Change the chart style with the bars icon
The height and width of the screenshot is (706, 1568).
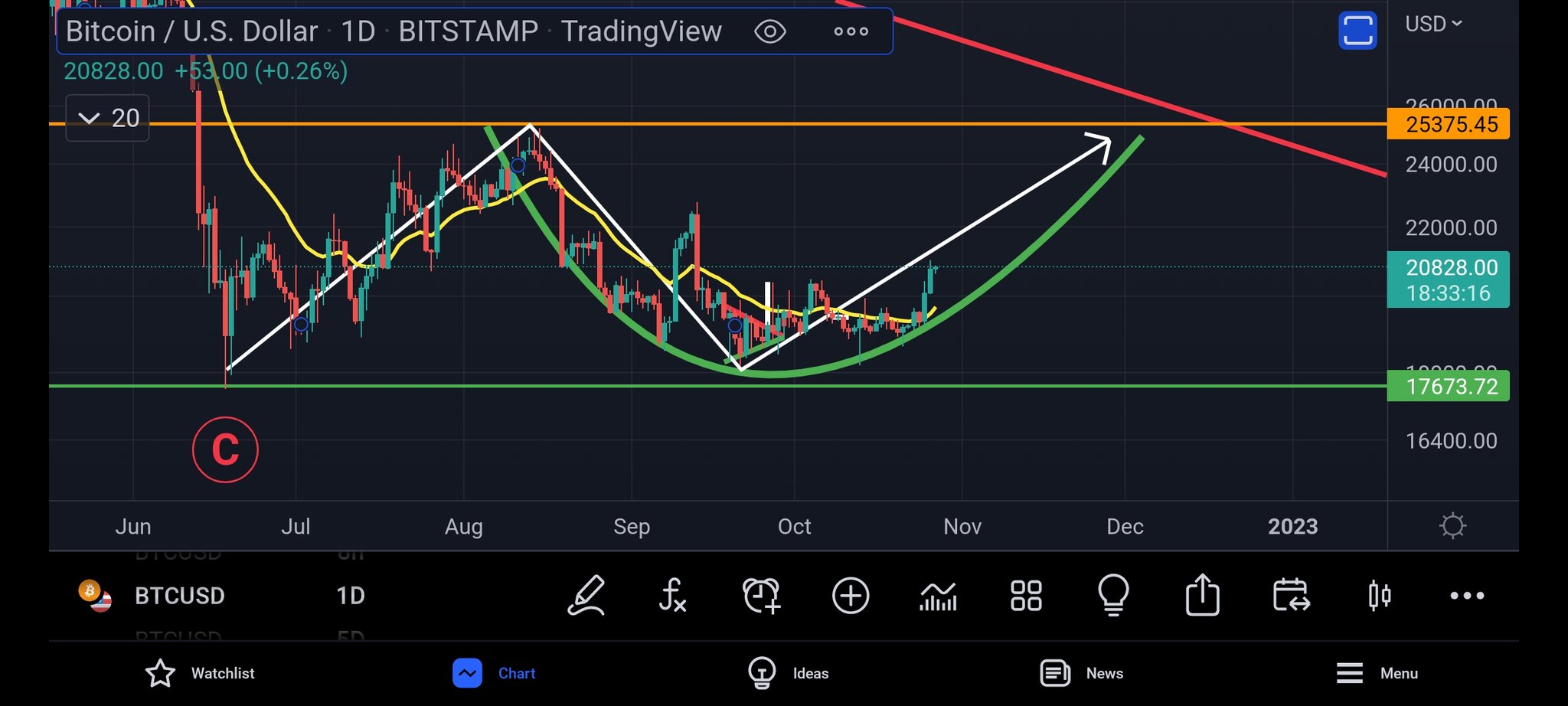tap(939, 596)
